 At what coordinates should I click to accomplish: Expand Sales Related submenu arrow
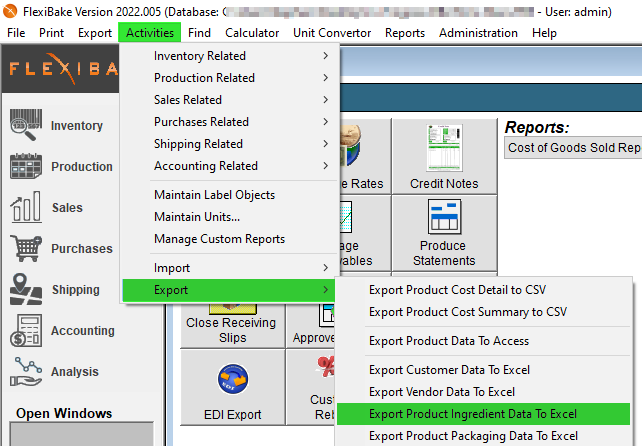[326, 100]
